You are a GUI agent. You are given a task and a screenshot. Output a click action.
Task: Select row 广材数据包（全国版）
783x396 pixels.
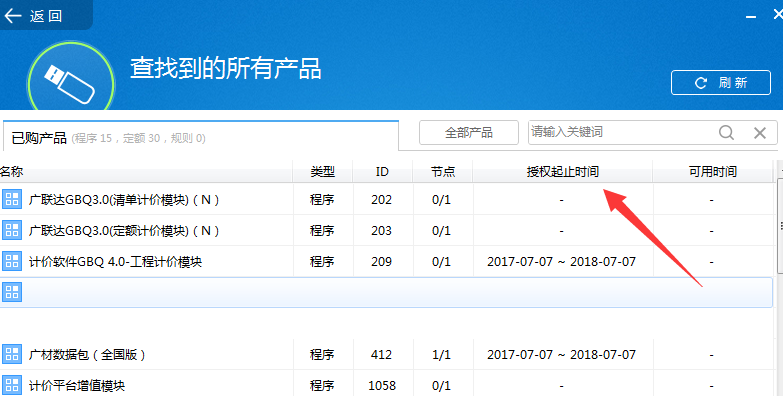pos(386,354)
